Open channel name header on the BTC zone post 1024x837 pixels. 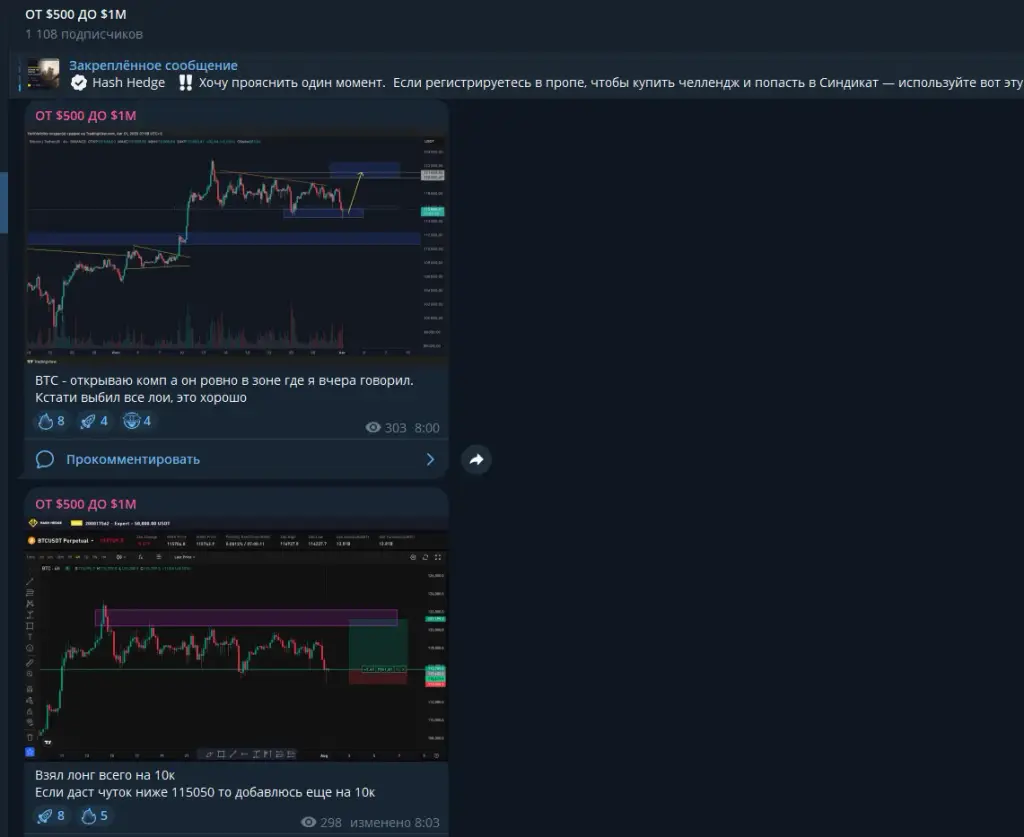tap(86, 116)
